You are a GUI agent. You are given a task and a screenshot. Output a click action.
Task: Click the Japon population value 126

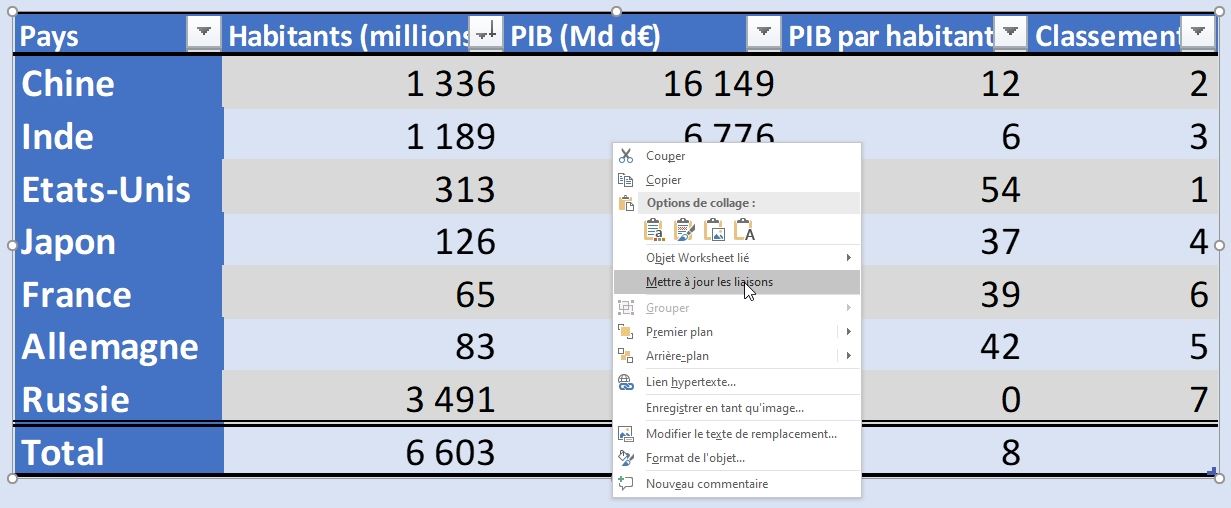point(464,243)
